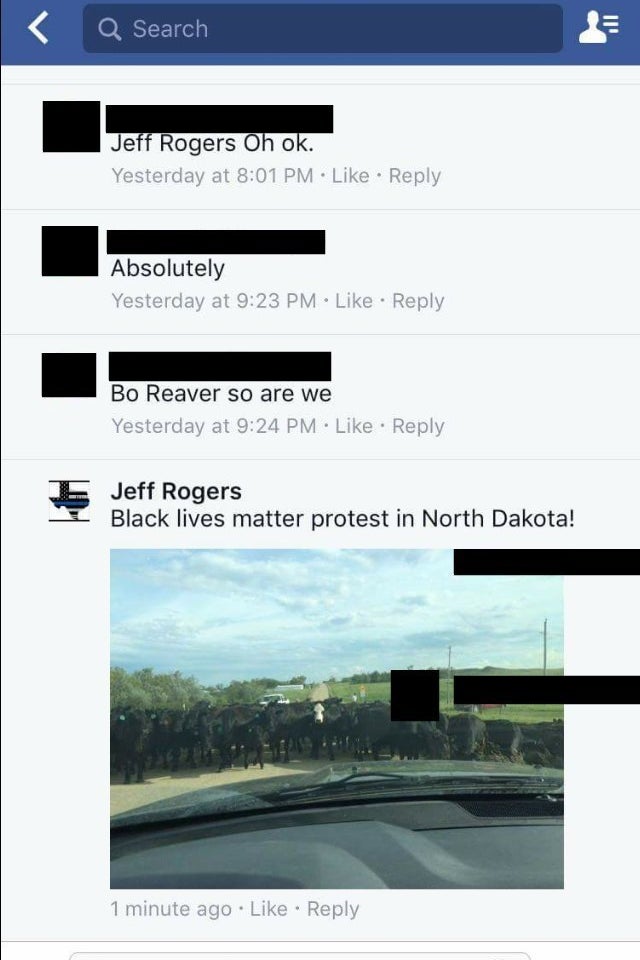This screenshot has height=960, width=640.
Task: Tap the "Bo Reaver" commenter's avatar
Action: pyautogui.click(x=69, y=375)
